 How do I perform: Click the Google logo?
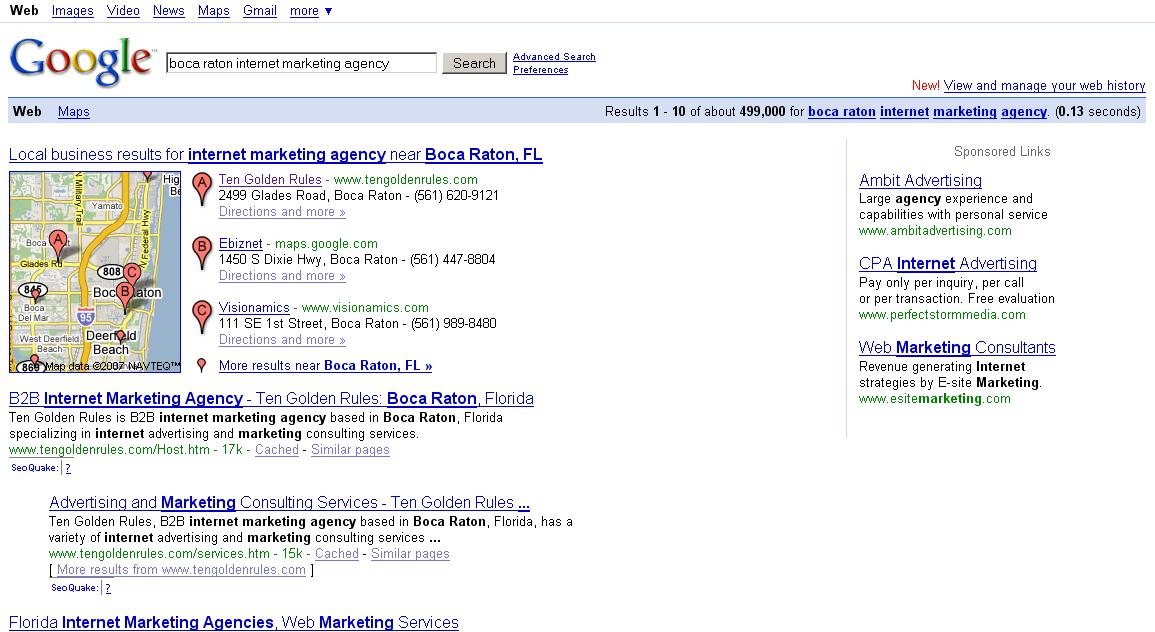coord(82,62)
